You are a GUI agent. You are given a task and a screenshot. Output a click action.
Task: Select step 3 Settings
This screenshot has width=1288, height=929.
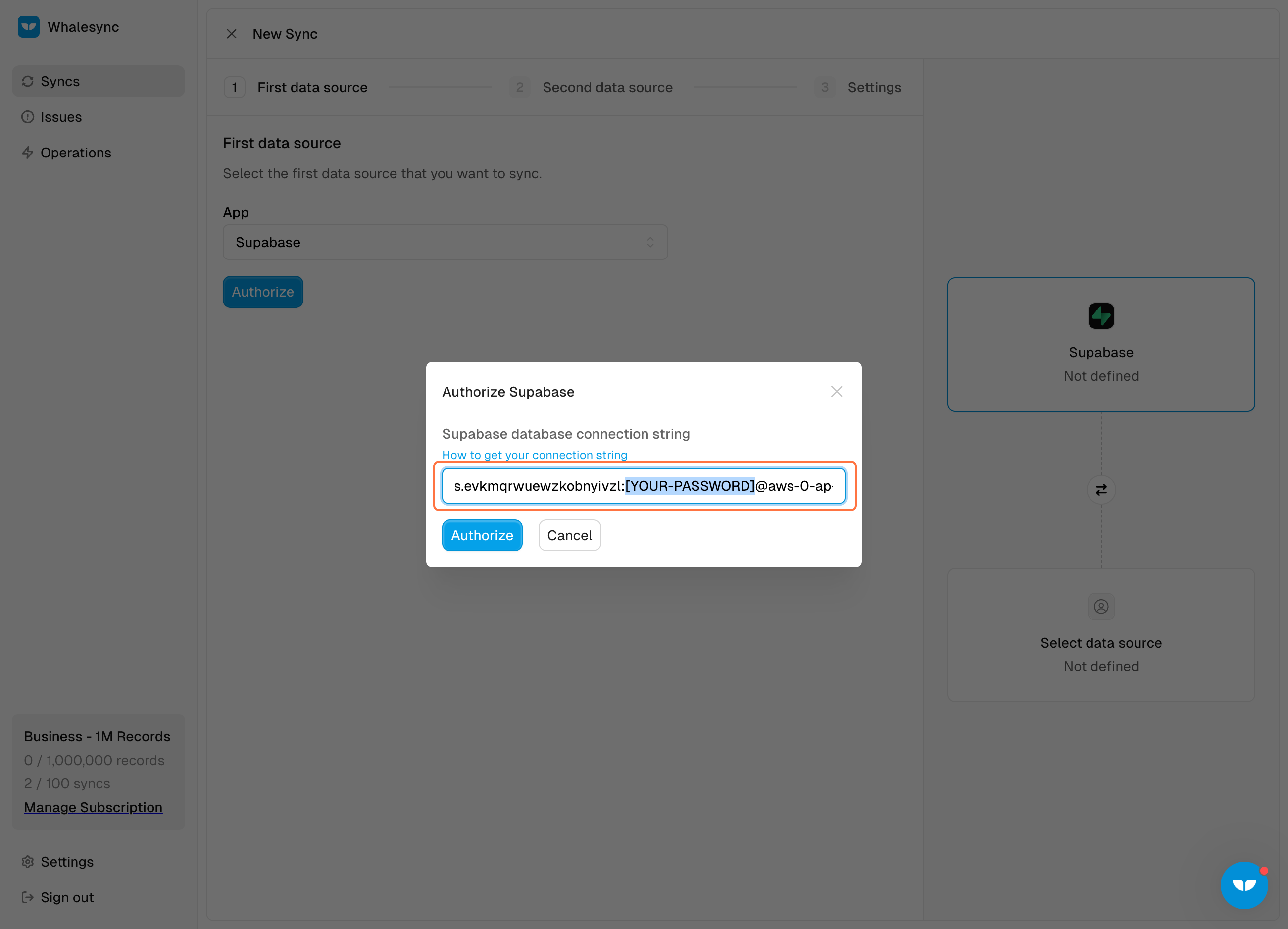(x=858, y=88)
